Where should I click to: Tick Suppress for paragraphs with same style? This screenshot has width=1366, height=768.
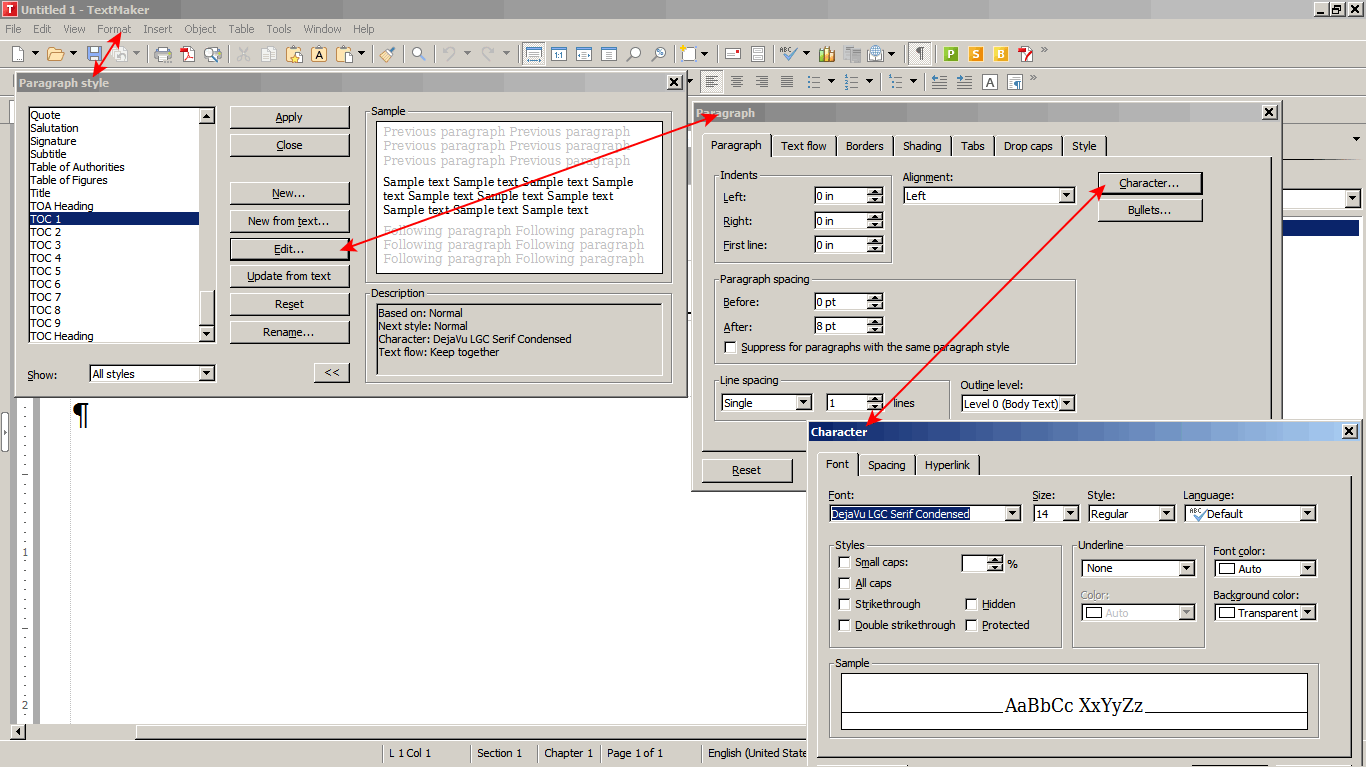pos(731,348)
